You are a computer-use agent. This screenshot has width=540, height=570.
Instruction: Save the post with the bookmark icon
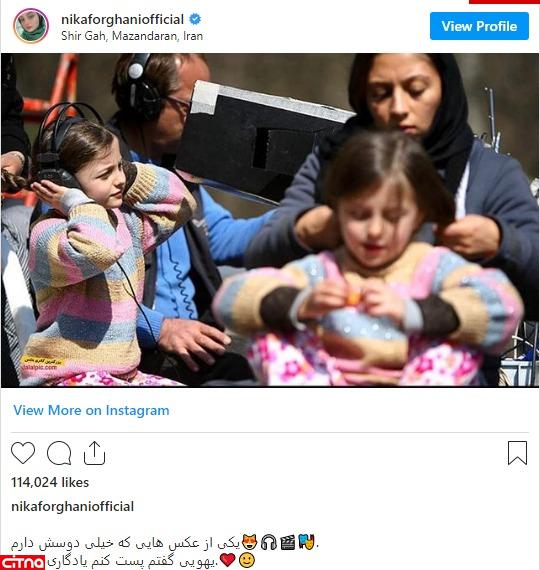[x=517, y=453]
